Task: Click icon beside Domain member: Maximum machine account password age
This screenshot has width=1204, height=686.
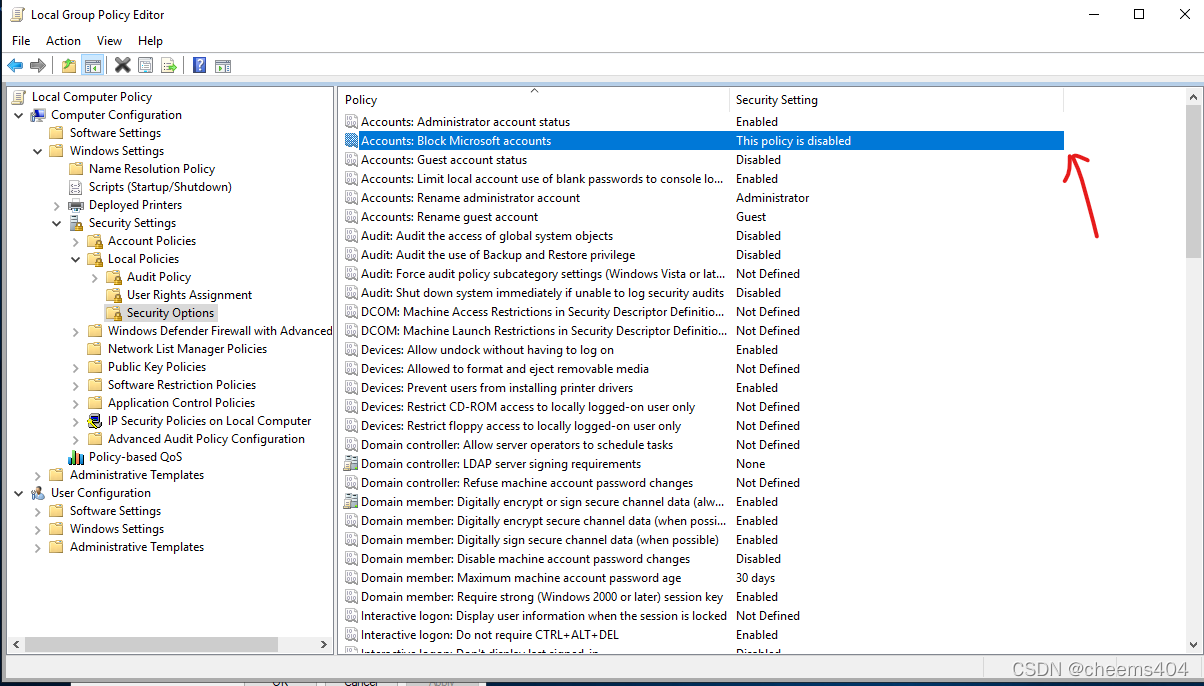Action: pos(351,578)
